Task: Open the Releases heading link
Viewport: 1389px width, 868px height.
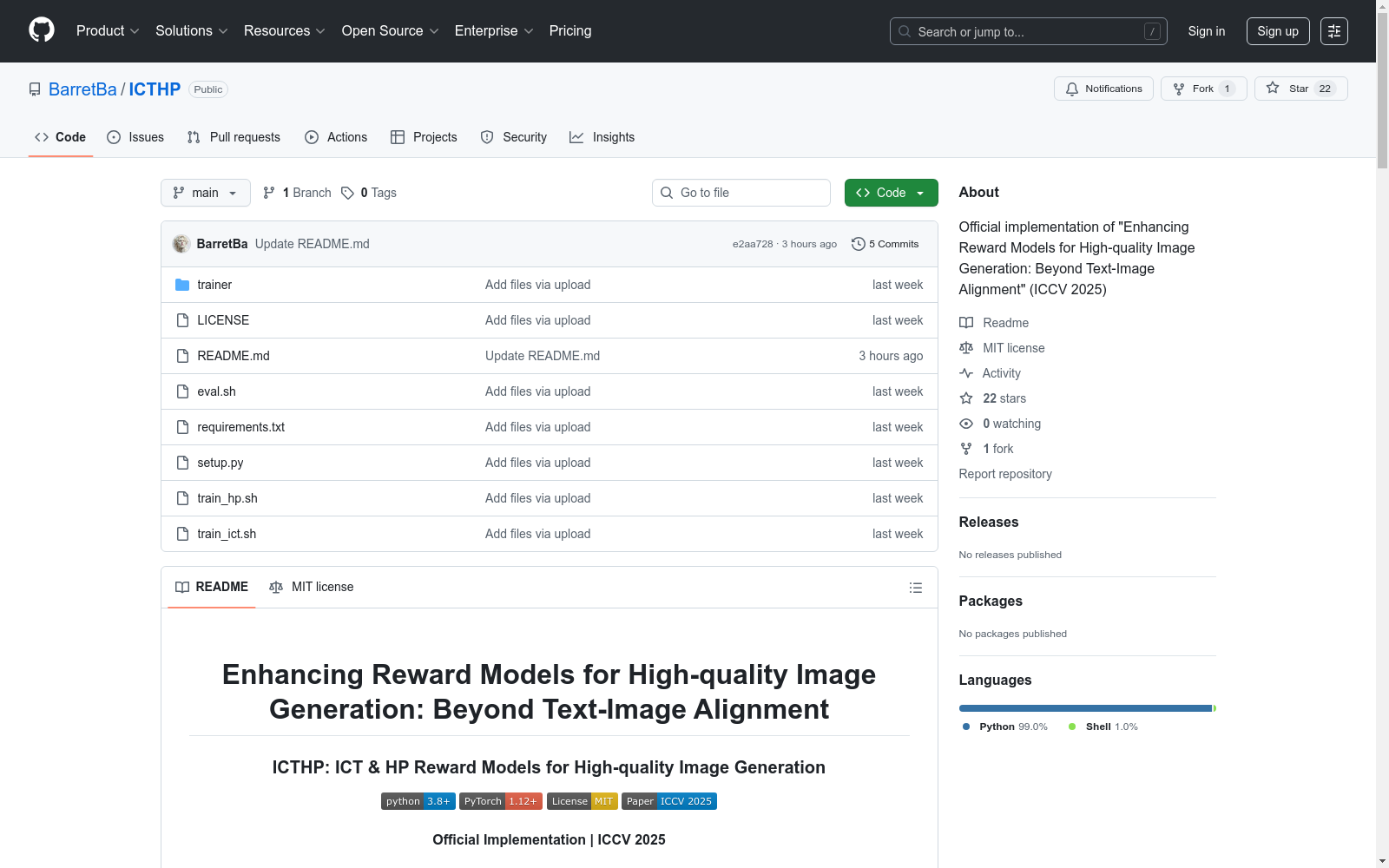Action: click(989, 522)
